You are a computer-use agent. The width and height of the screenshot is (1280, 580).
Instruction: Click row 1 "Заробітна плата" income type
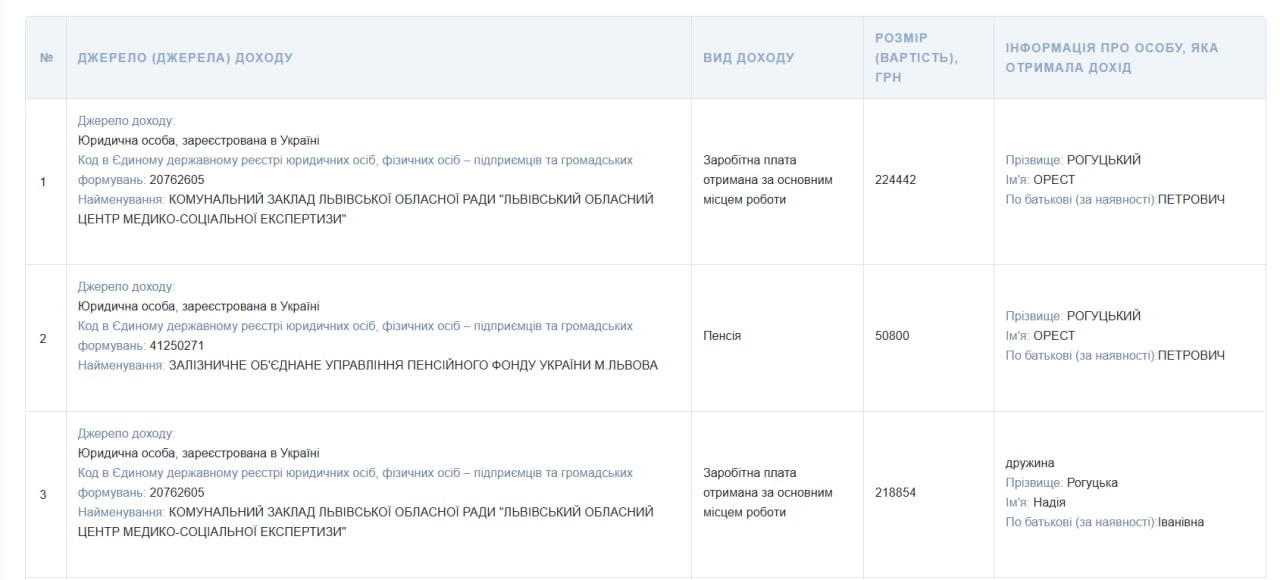click(768, 180)
